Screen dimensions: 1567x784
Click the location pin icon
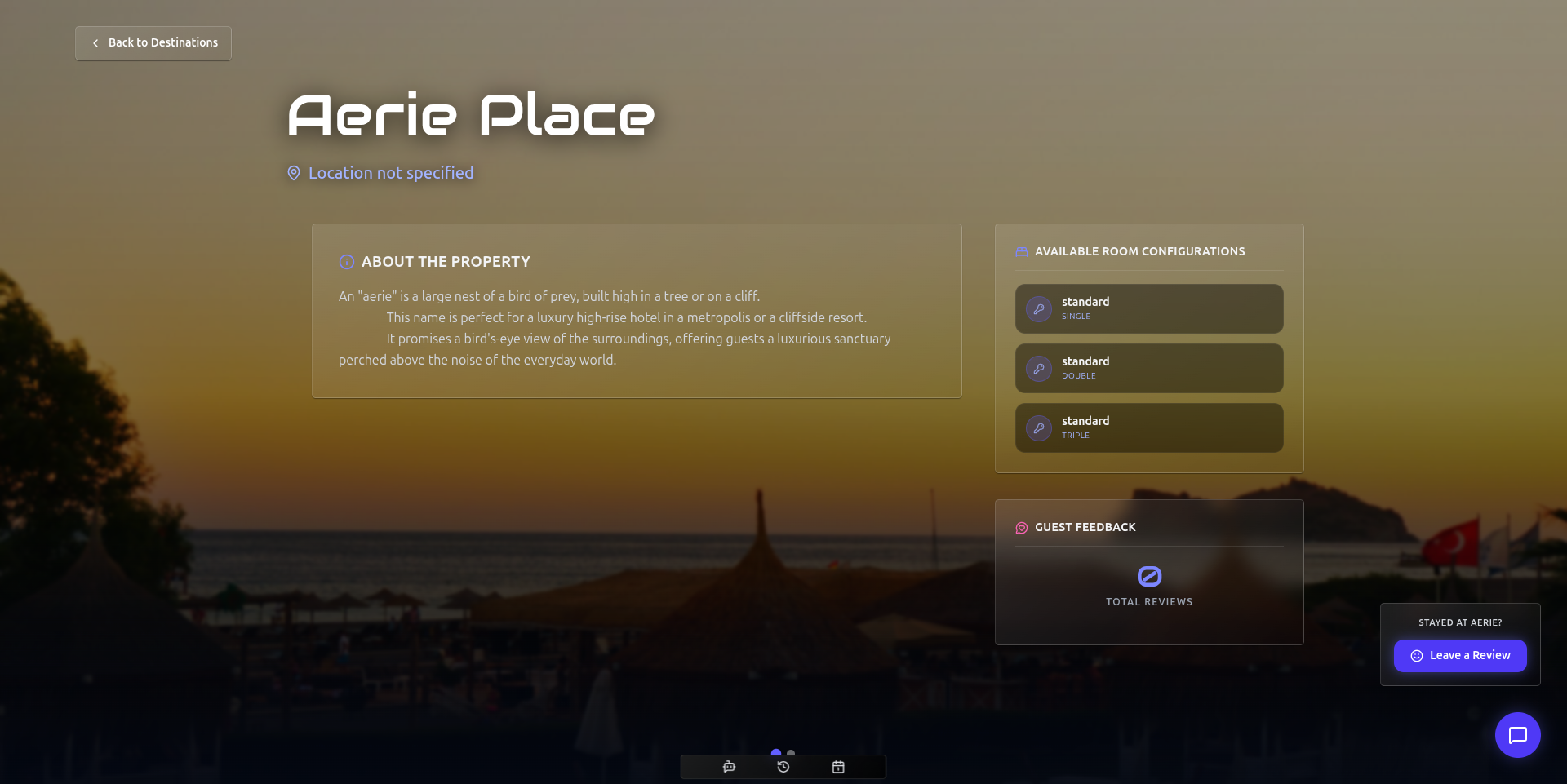click(294, 173)
